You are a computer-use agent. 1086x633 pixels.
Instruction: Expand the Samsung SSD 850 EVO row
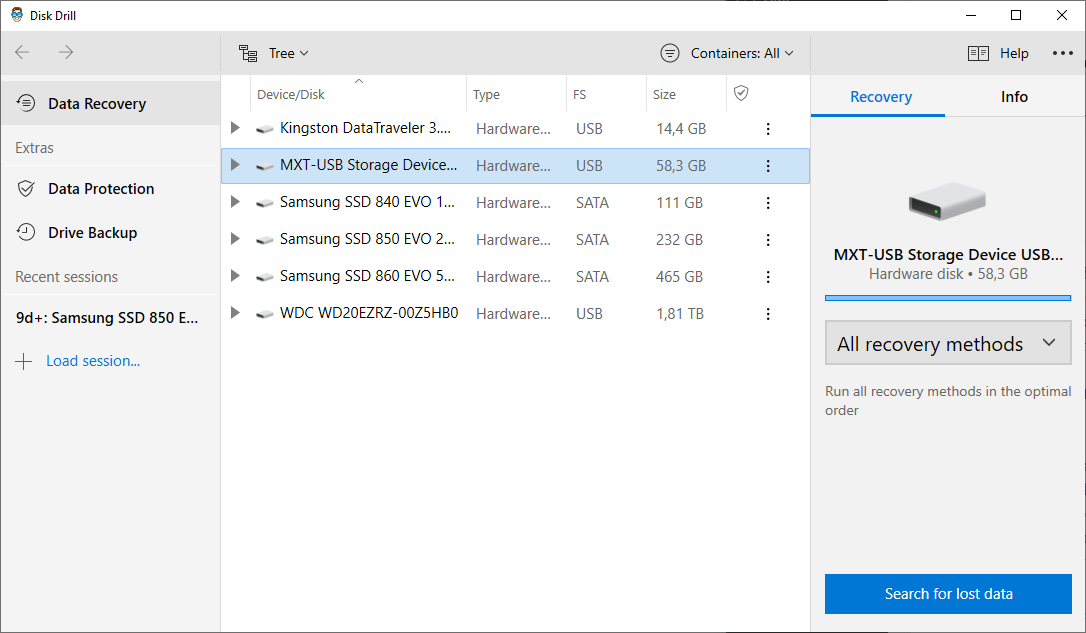click(x=235, y=239)
